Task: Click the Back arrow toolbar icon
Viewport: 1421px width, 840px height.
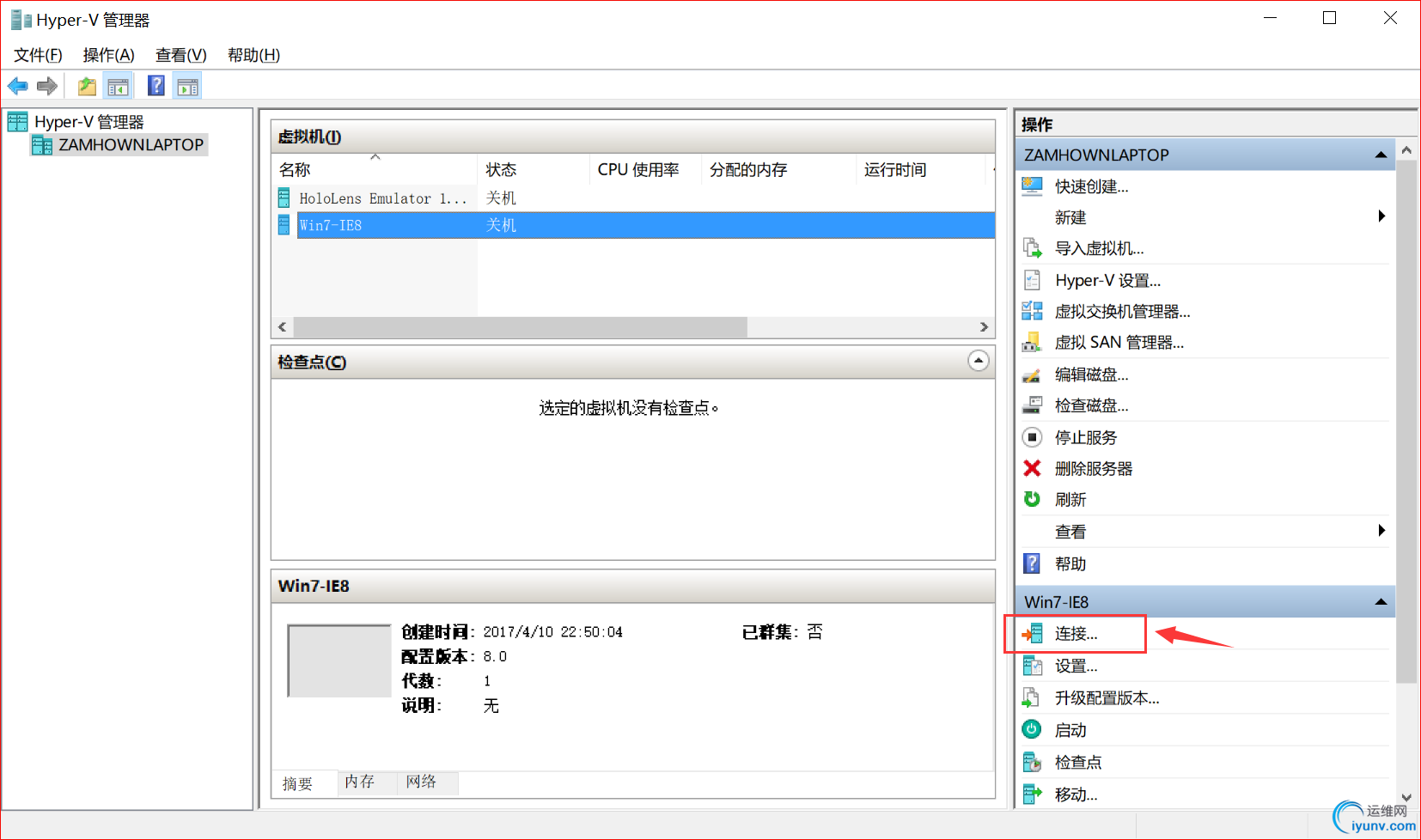Action: tap(18, 86)
